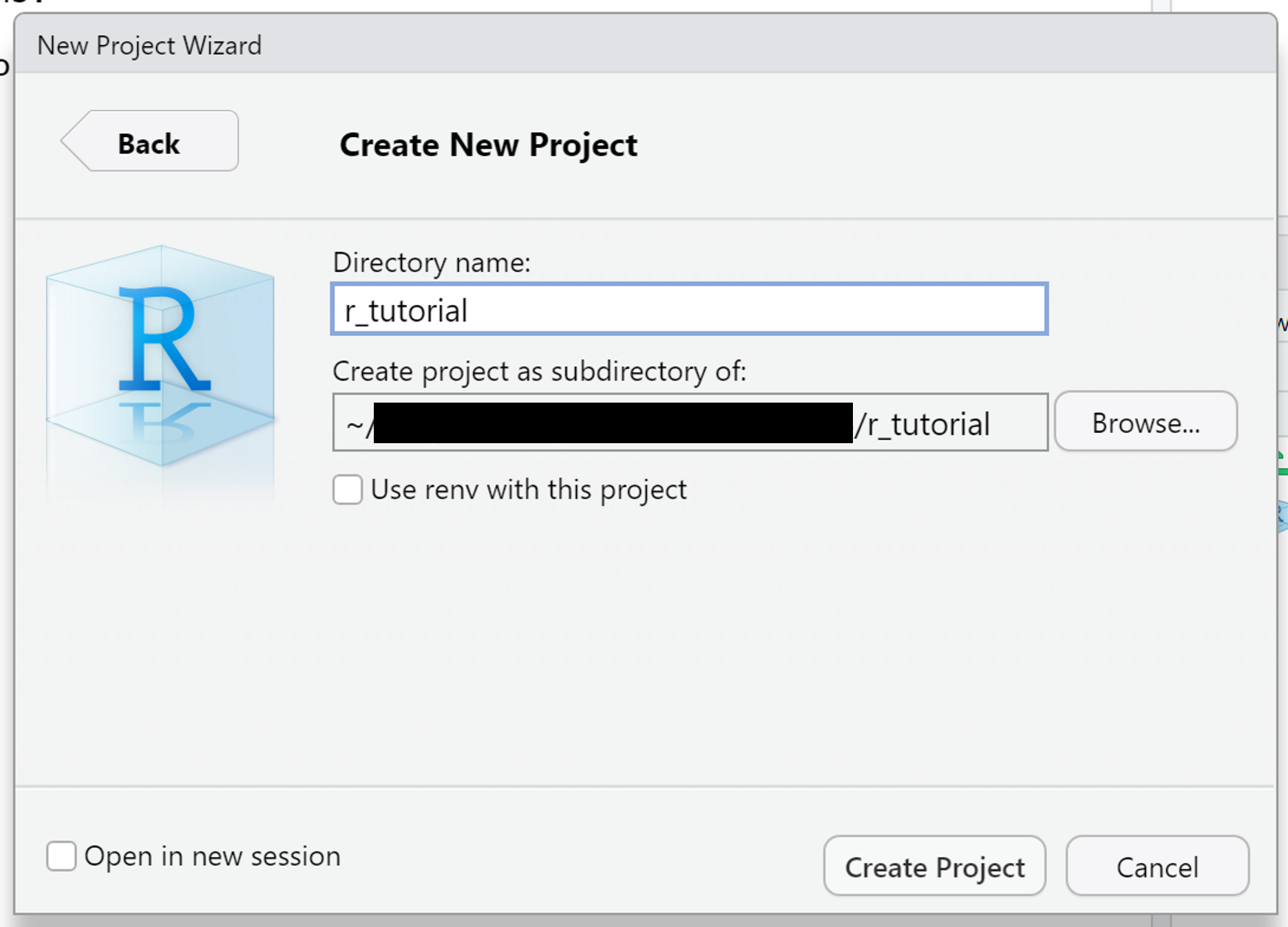Open the Browse... directory chooser

tap(1146, 423)
